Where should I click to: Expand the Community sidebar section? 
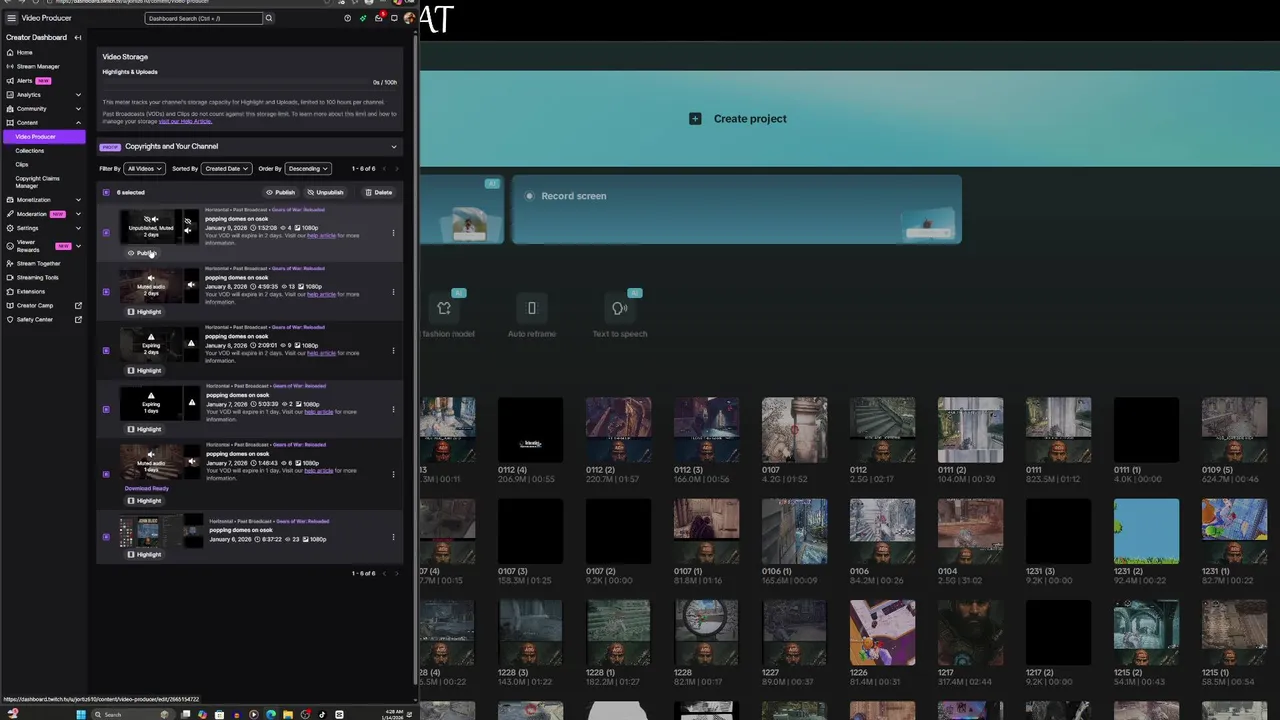pos(43,108)
